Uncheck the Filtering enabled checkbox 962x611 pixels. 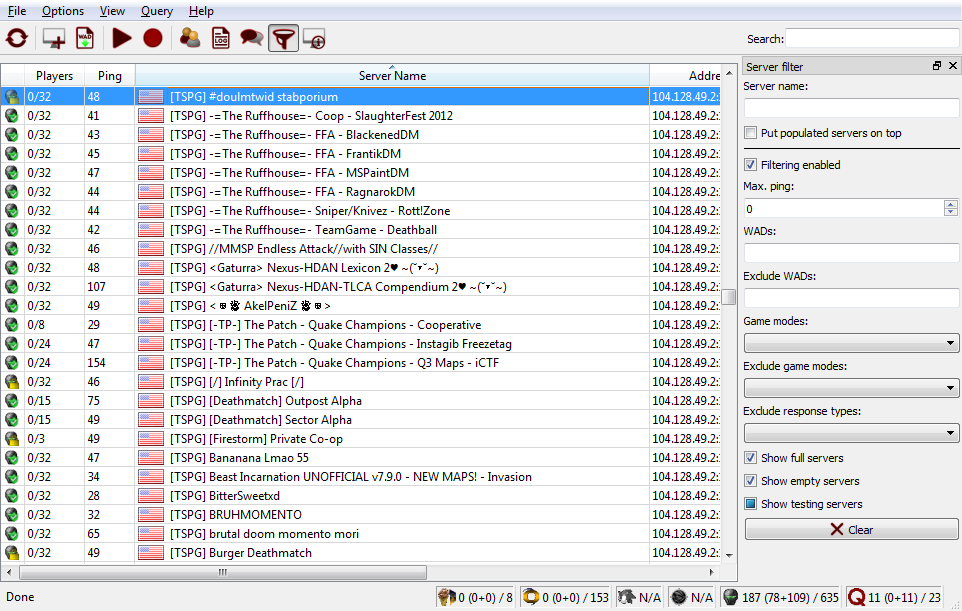pyautogui.click(x=751, y=165)
